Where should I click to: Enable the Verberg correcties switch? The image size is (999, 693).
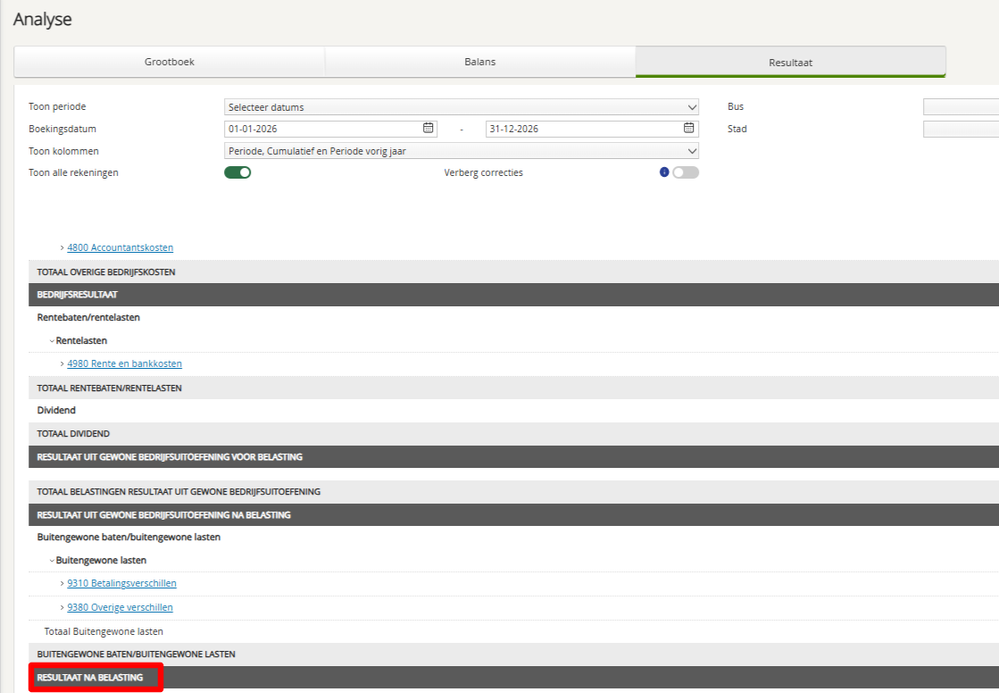coord(686,172)
